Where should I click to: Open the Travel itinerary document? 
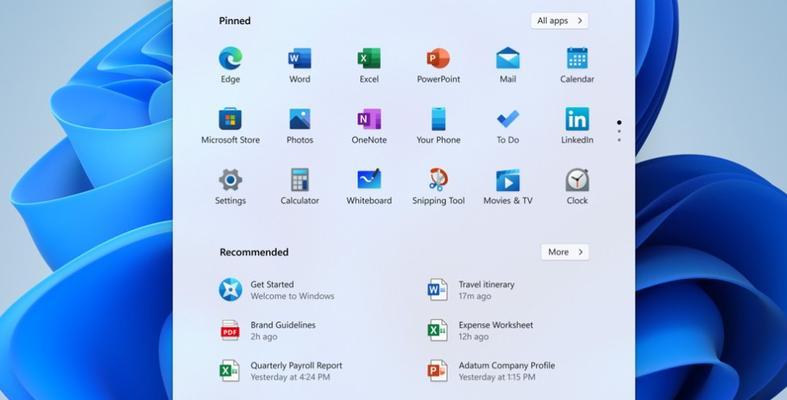click(x=471, y=290)
